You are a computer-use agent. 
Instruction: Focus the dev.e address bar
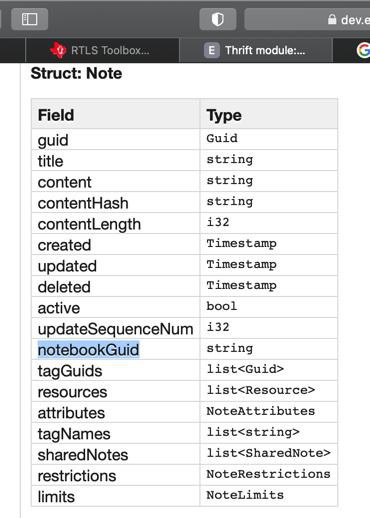307,19
